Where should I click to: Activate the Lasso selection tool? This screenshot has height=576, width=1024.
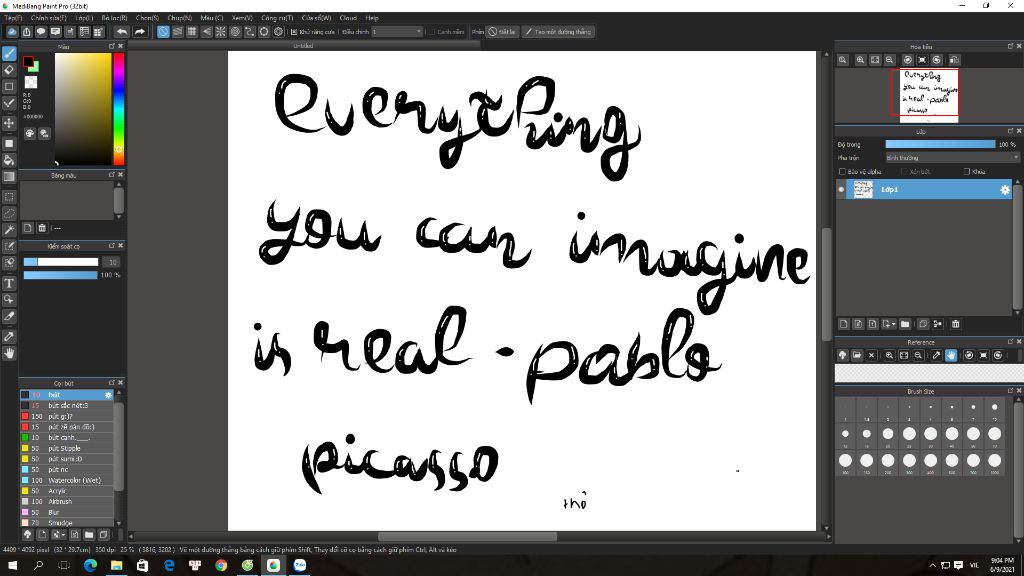(9, 213)
